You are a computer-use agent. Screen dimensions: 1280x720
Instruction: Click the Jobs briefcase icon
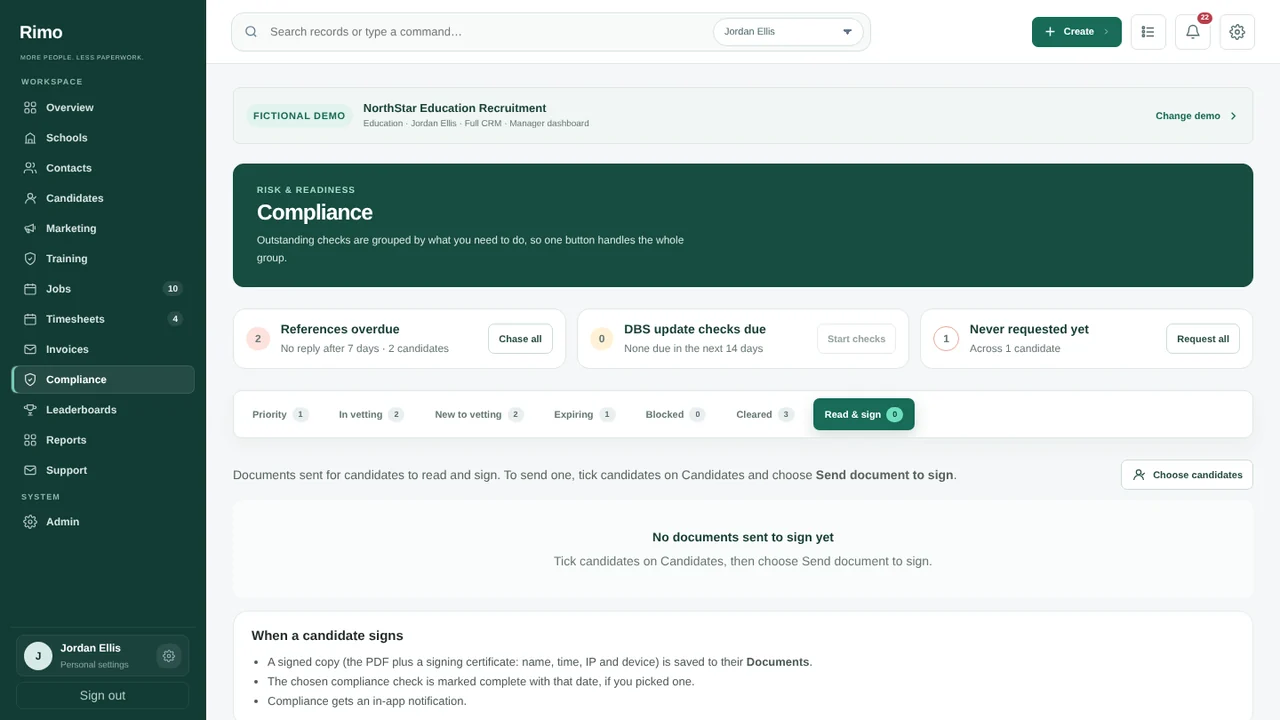tap(30, 289)
